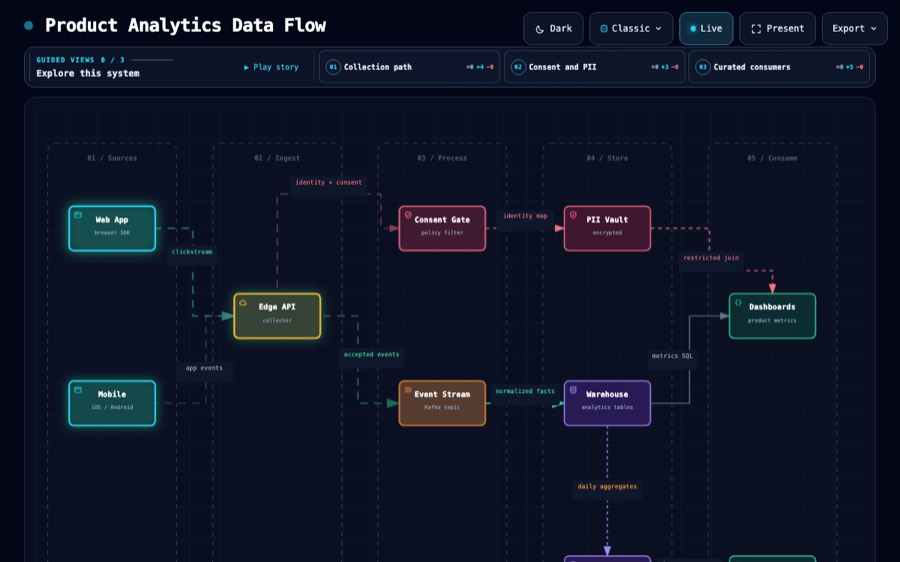Select the Warehouse node

[607, 403]
